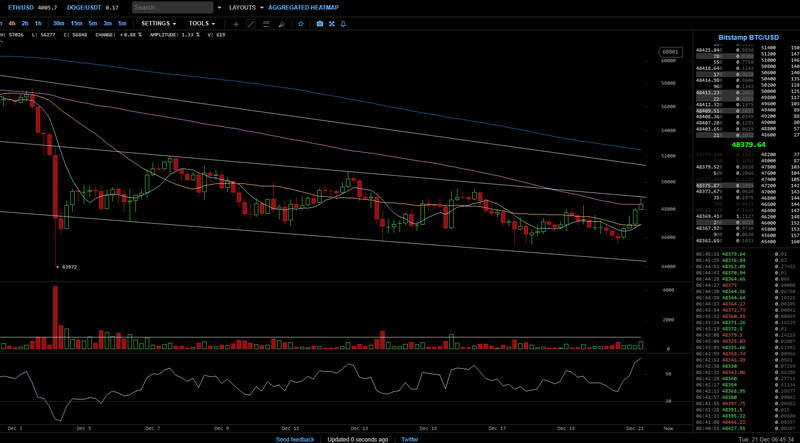
Task: Click the Dec 13 date label
Action: coord(360,428)
